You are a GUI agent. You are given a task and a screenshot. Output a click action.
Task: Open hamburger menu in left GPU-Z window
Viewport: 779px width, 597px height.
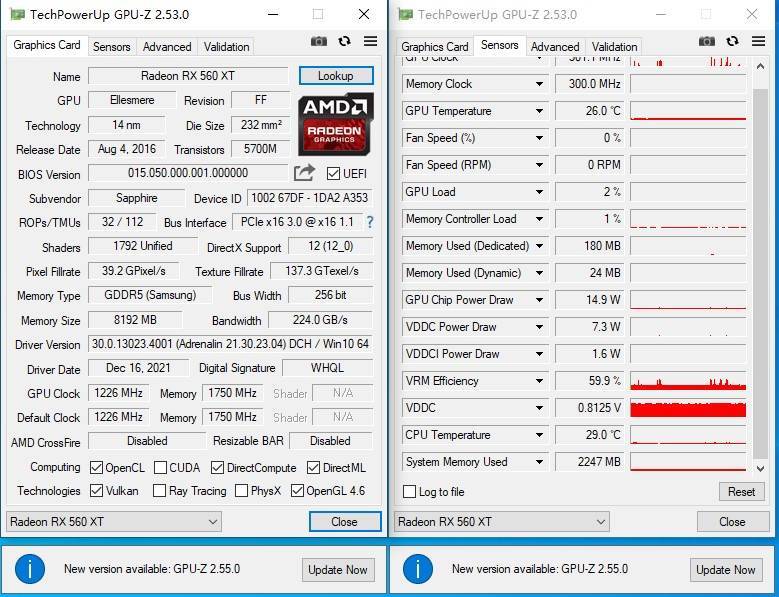(370, 41)
